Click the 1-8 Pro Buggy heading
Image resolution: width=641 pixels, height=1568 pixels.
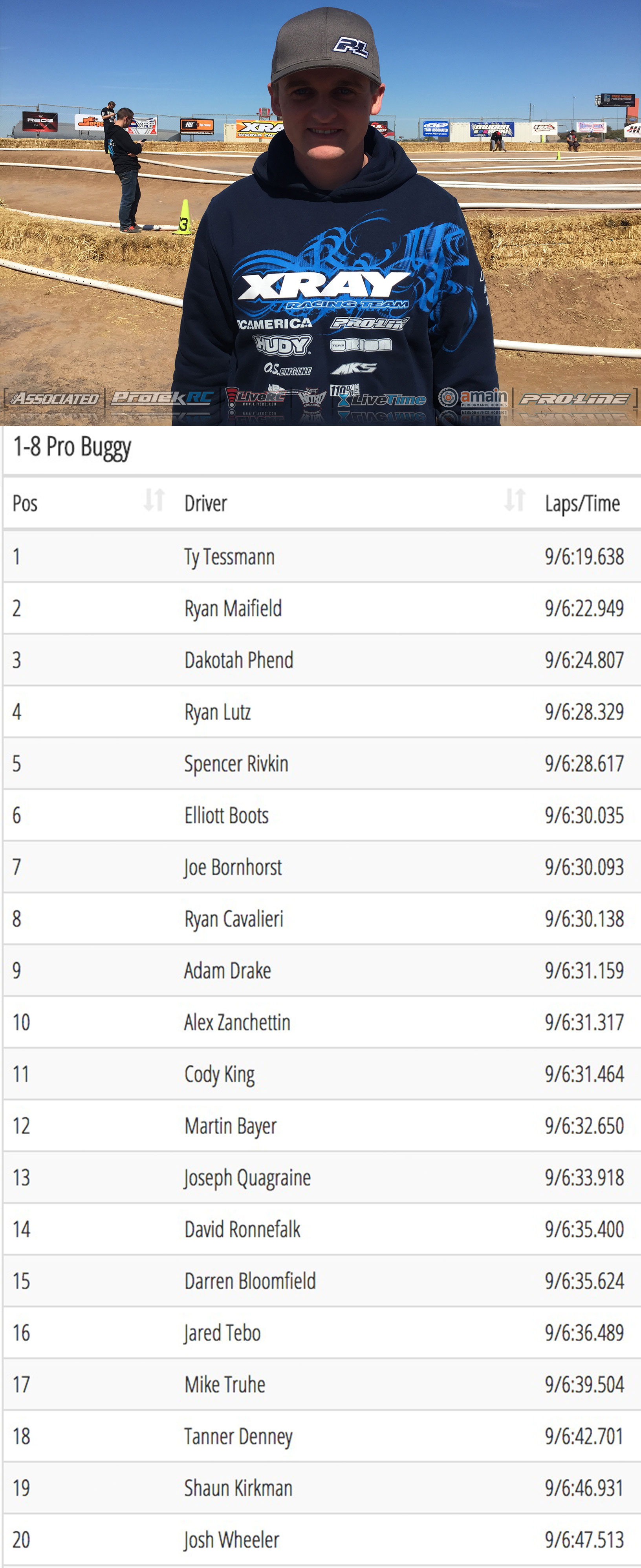(72, 448)
